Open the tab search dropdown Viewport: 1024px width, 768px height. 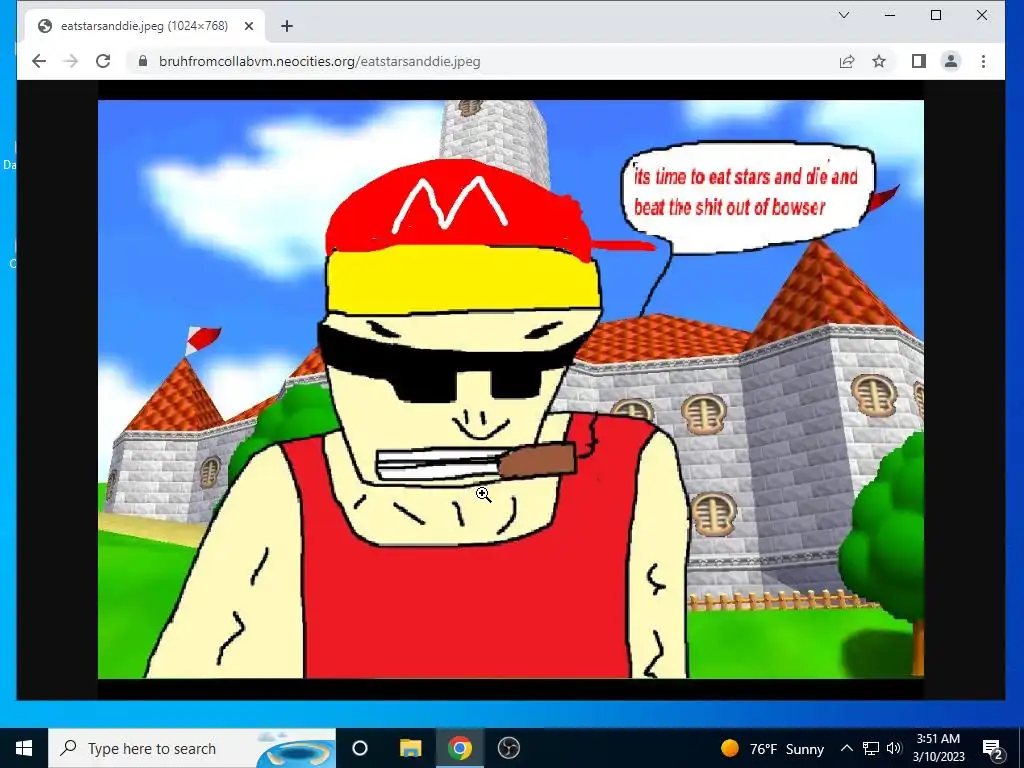coord(844,15)
